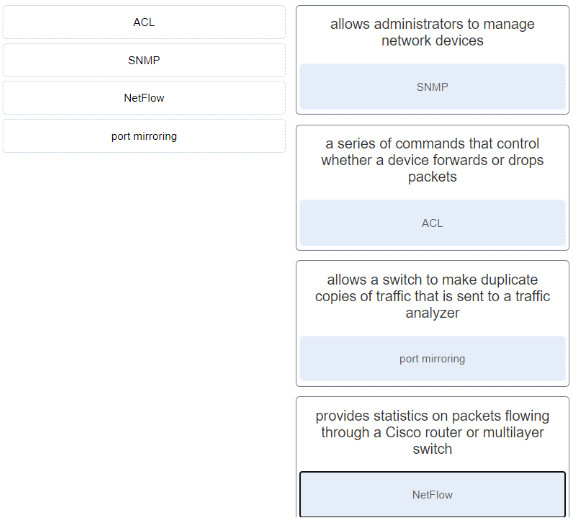Click the ACL answer slot on right
This screenshot has width=573, height=520.
[433, 223]
